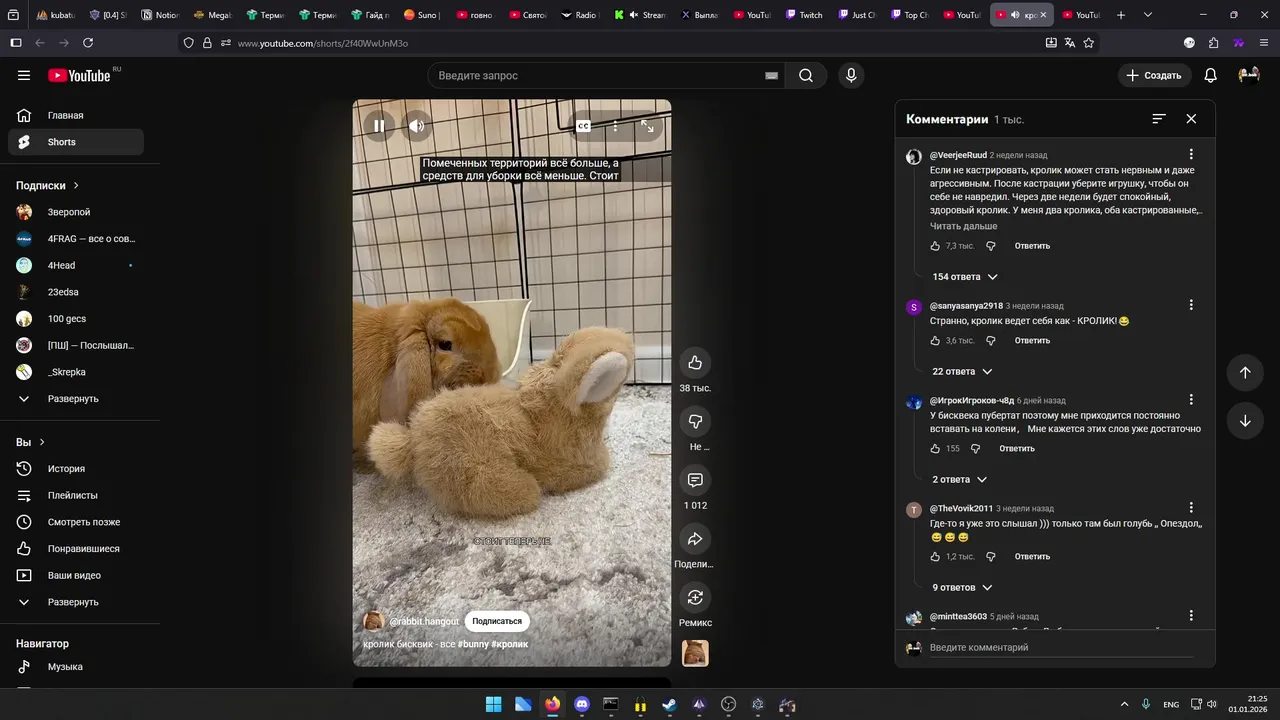Expand 2 ответа replies

pyautogui.click(x=959, y=480)
